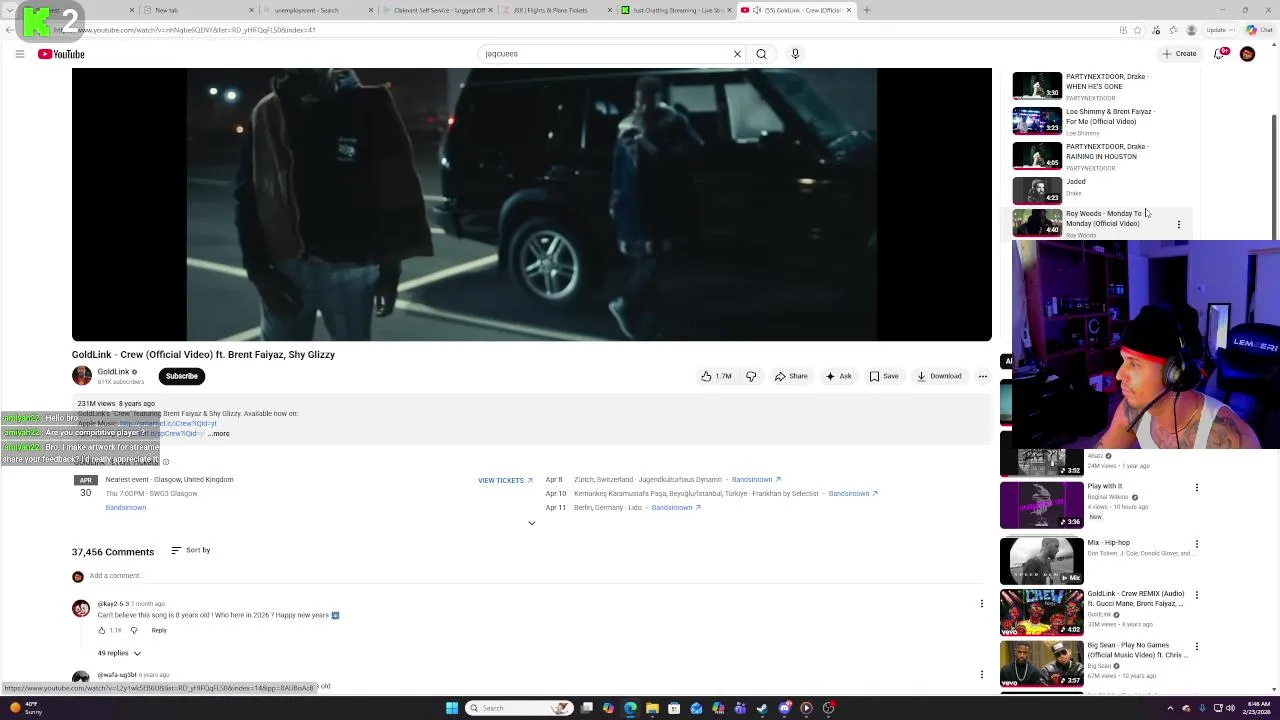1280x720 pixels.
Task: Dislike the comment by @kay2
Action: pos(134,631)
